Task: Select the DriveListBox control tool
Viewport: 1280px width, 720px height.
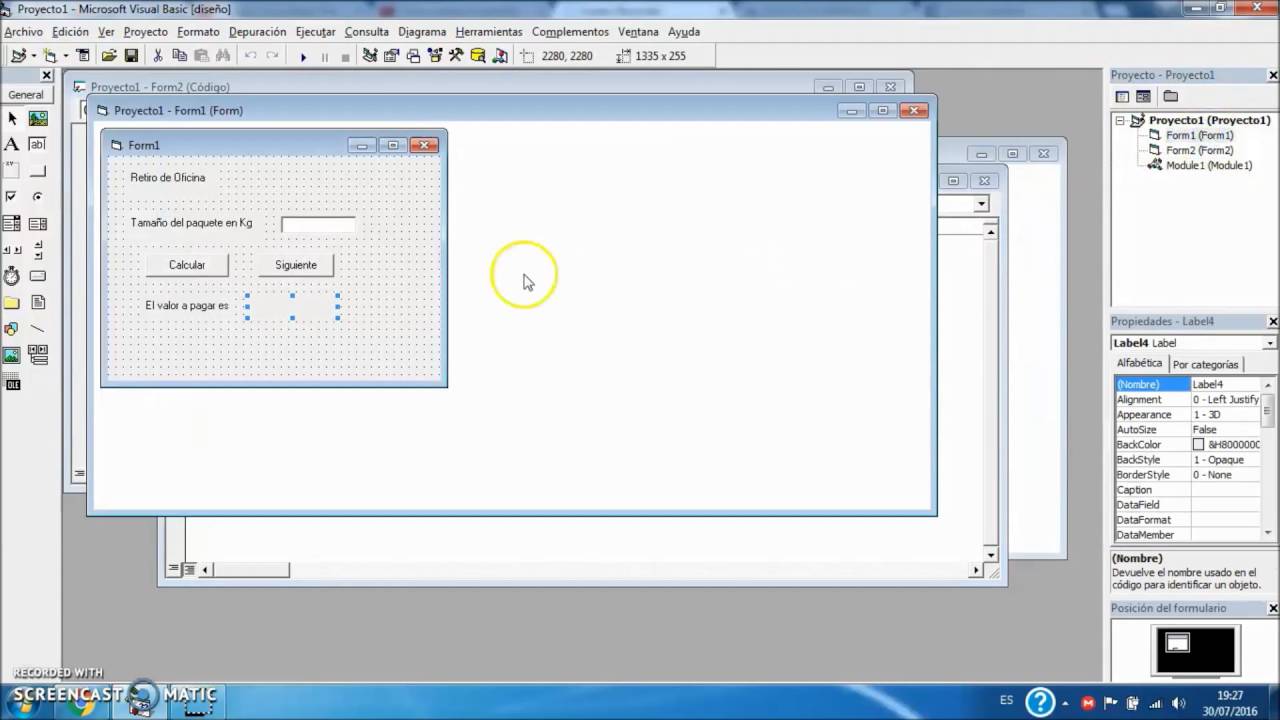Action: point(38,276)
